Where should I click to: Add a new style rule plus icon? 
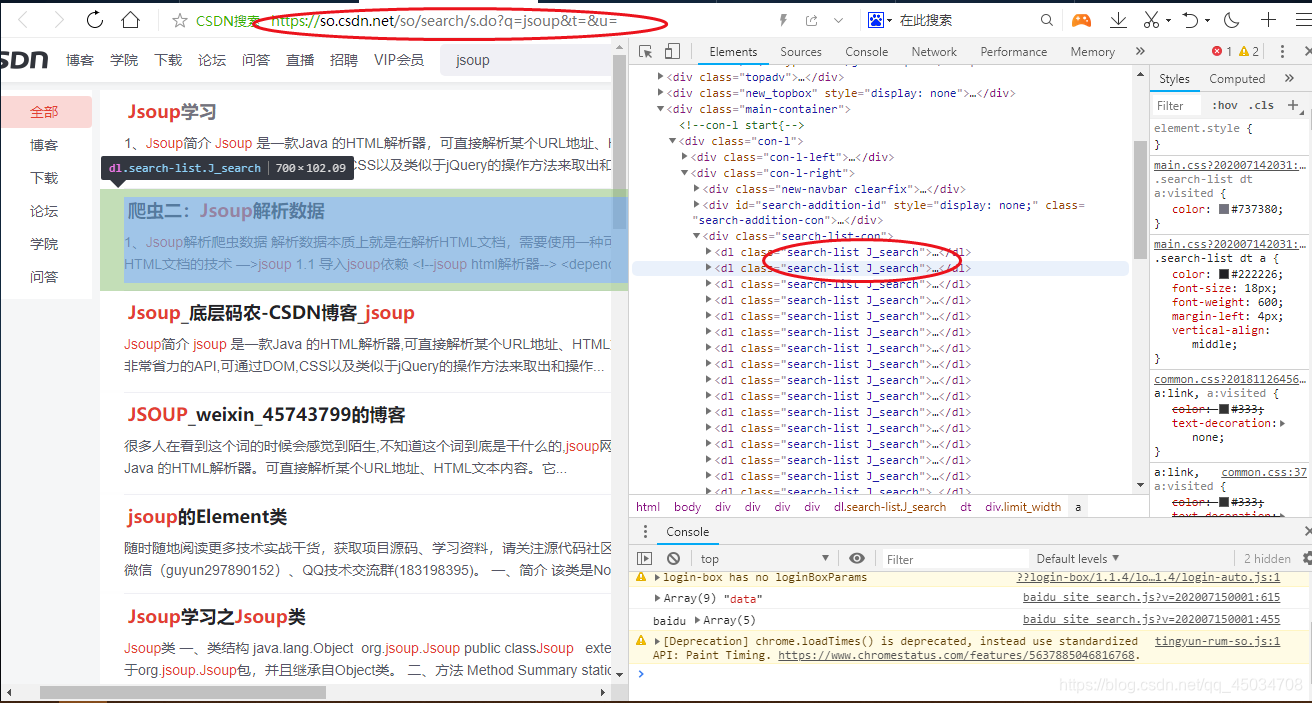point(1293,104)
